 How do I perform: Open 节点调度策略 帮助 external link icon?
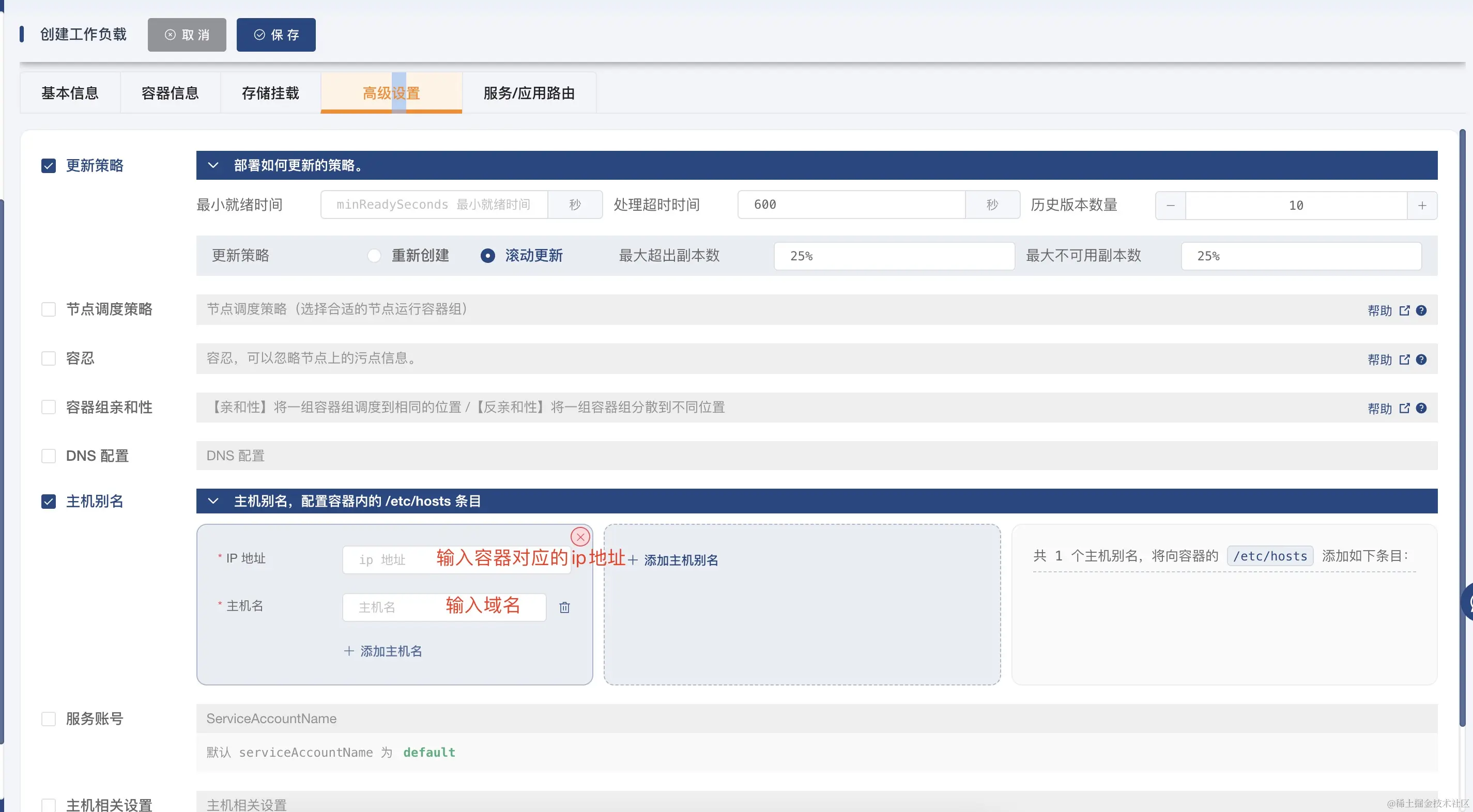coord(1405,310)
